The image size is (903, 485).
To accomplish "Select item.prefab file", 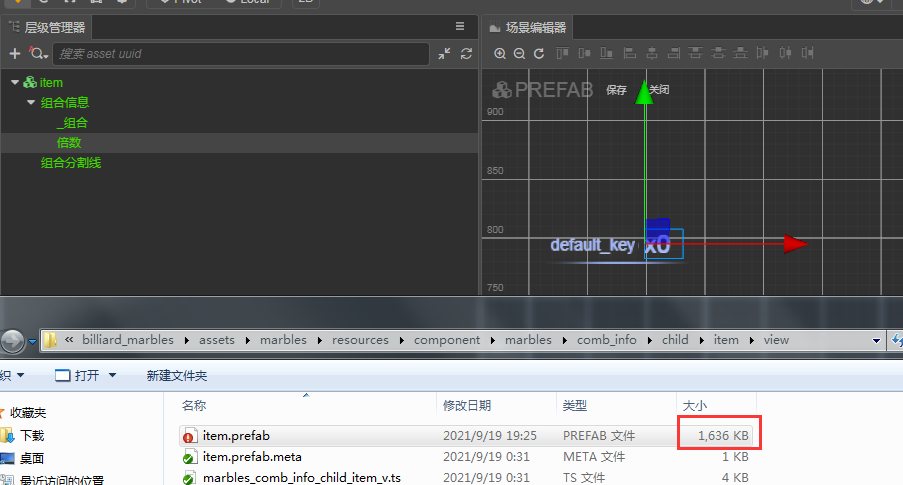I will (236, 436).
